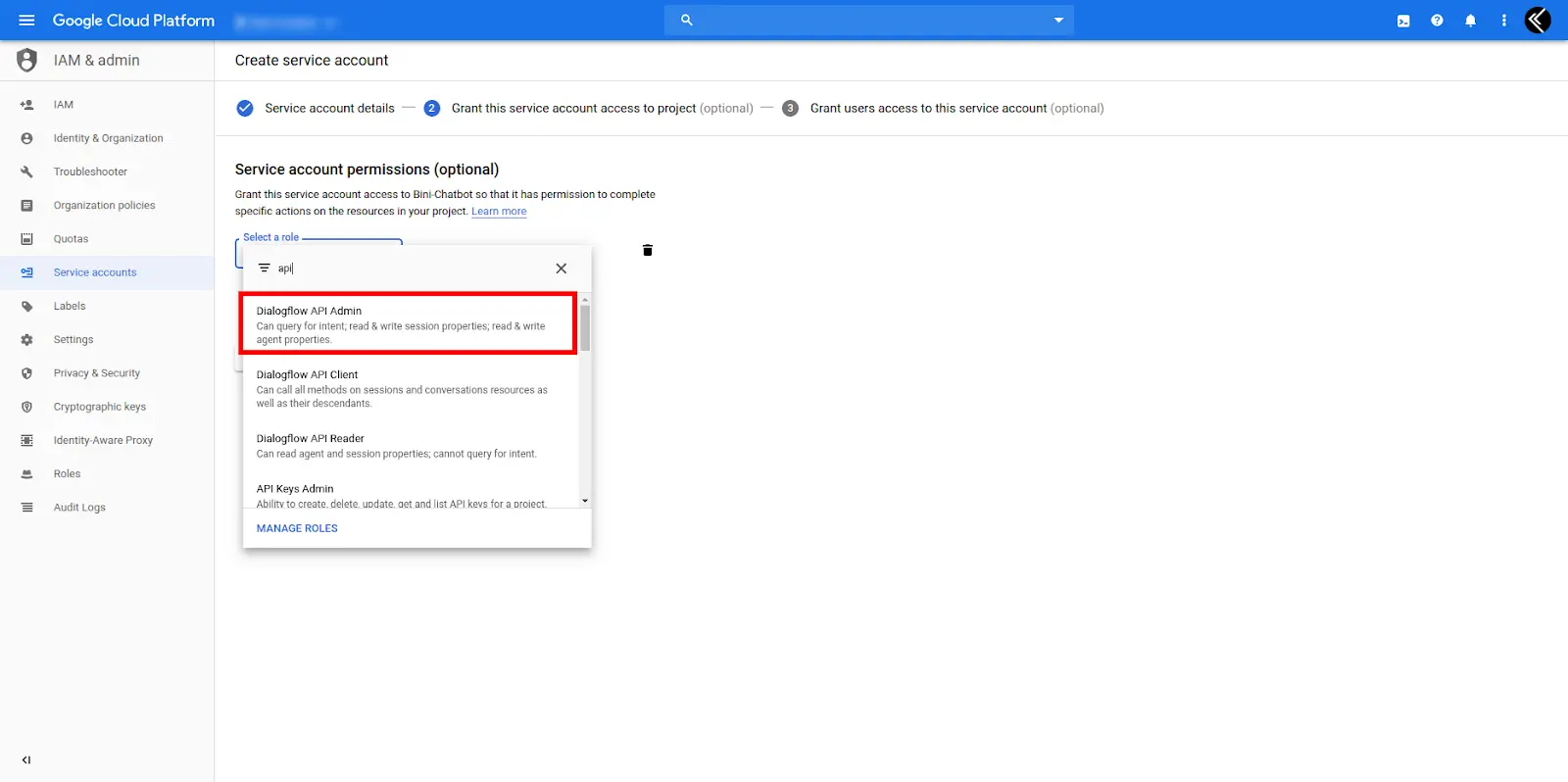Click the search magnifier icon
Viewport: 1568px width, 782px height.
[x=687, y=20]
